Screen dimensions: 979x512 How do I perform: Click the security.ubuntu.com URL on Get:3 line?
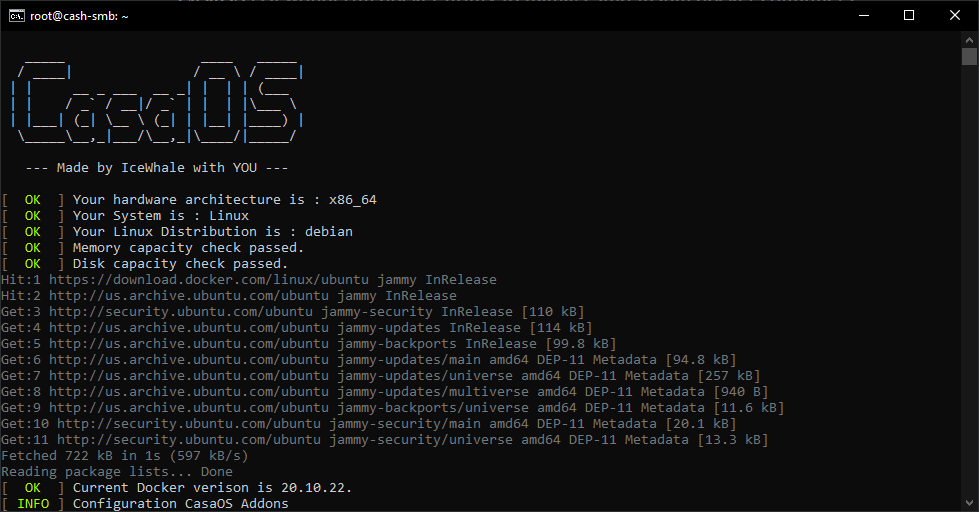(181, 312)
